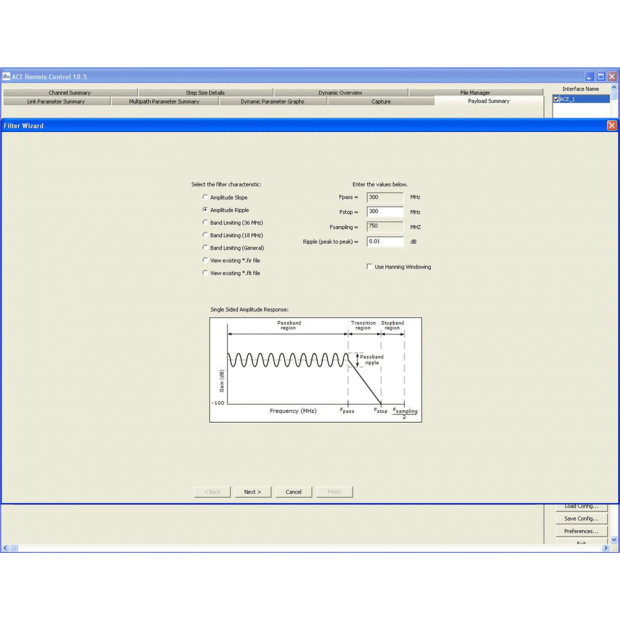Open the Channel Summary tab

70,93
